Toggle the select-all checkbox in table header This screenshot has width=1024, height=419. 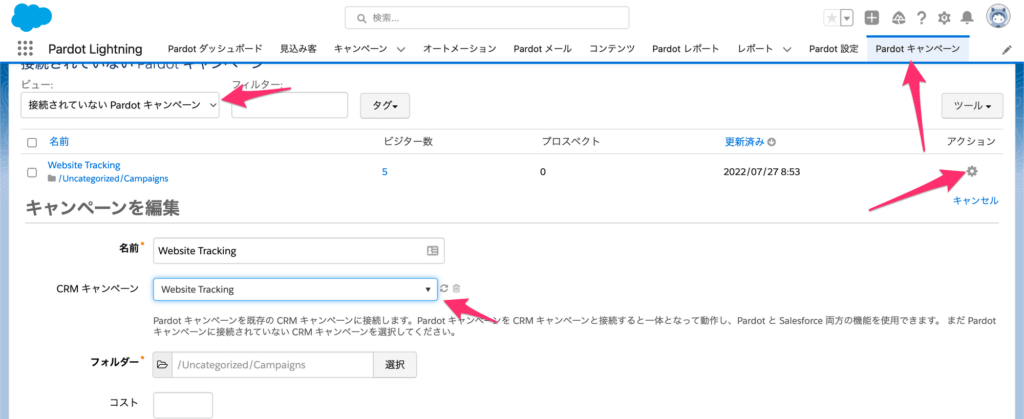tap(32, 142)
